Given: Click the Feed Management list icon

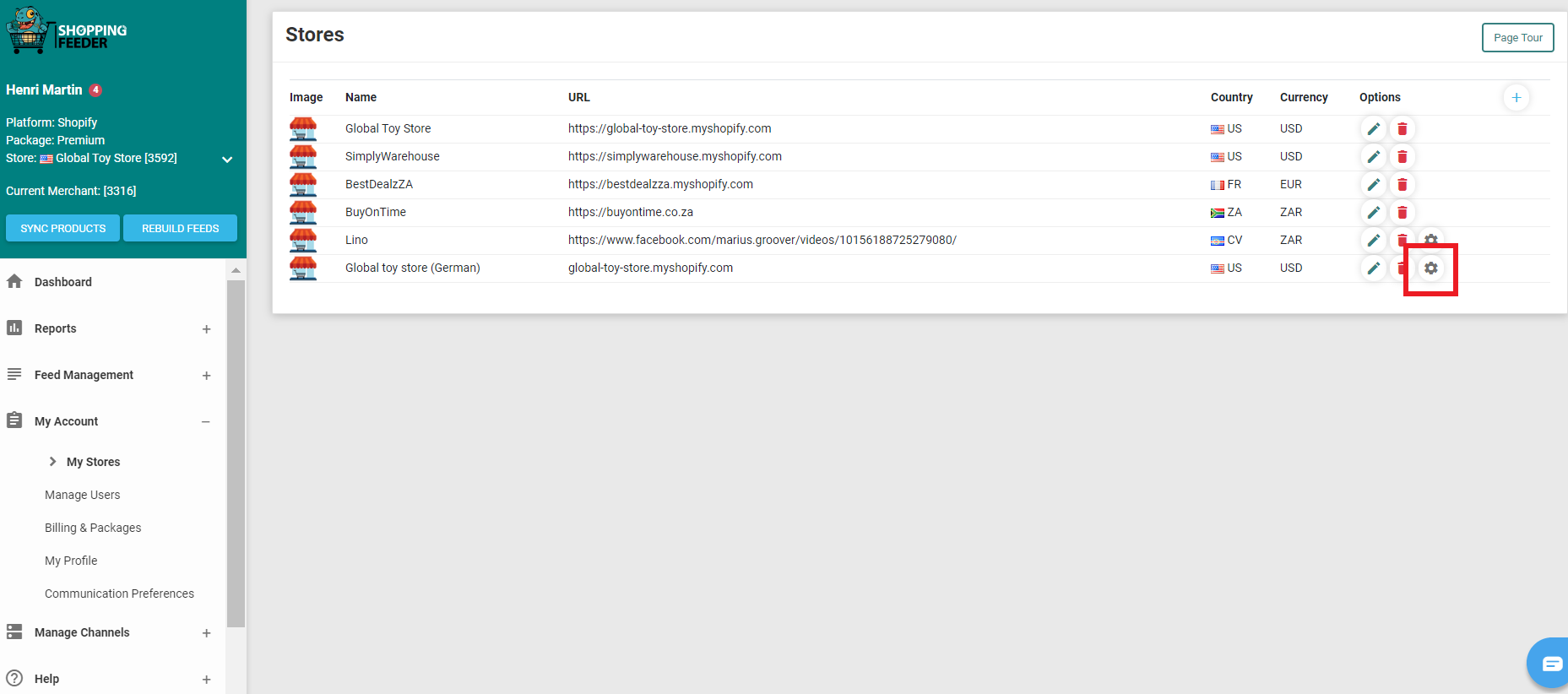Looking at the screenshot, I should [14, 374].
